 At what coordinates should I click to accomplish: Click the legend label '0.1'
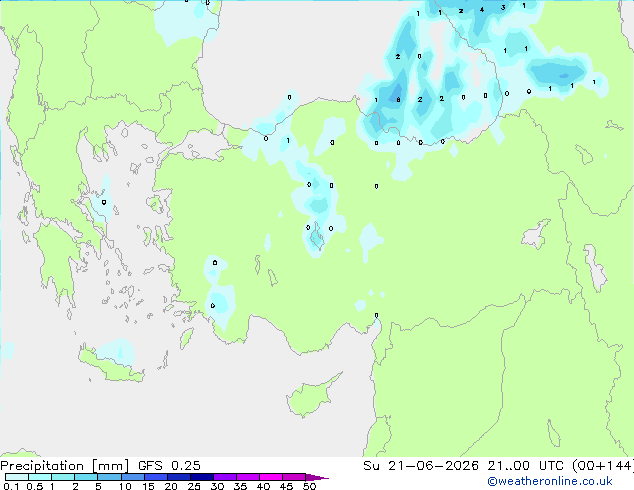pyautogui.click(x=11, y=486)
